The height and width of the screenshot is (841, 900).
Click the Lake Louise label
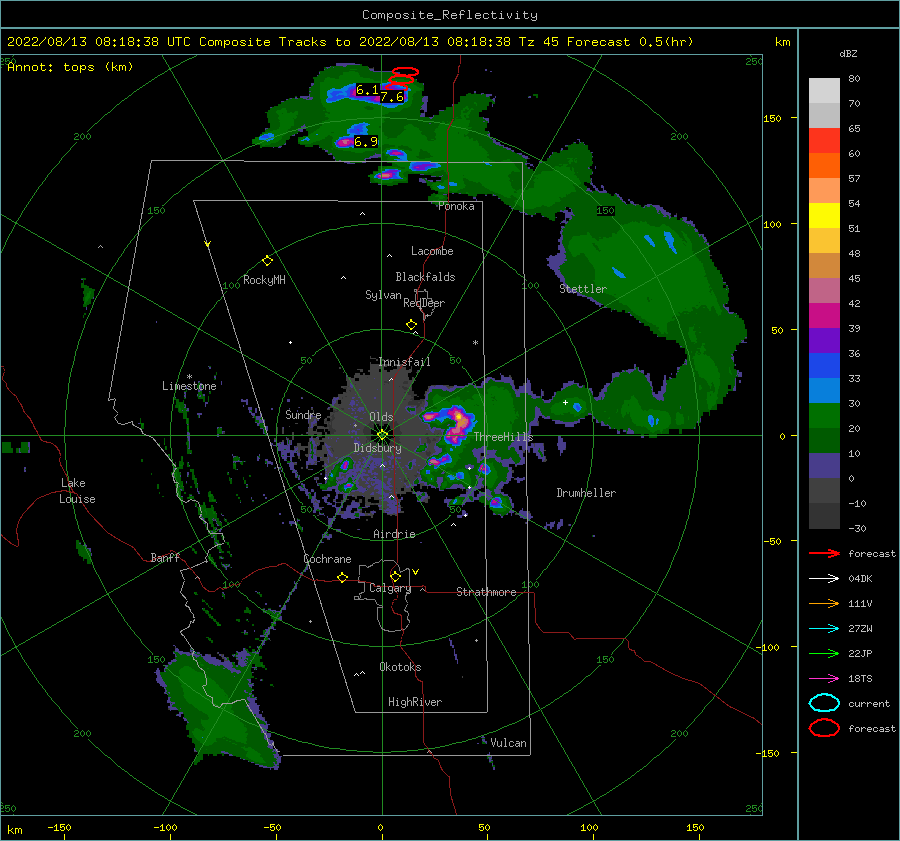77,491
